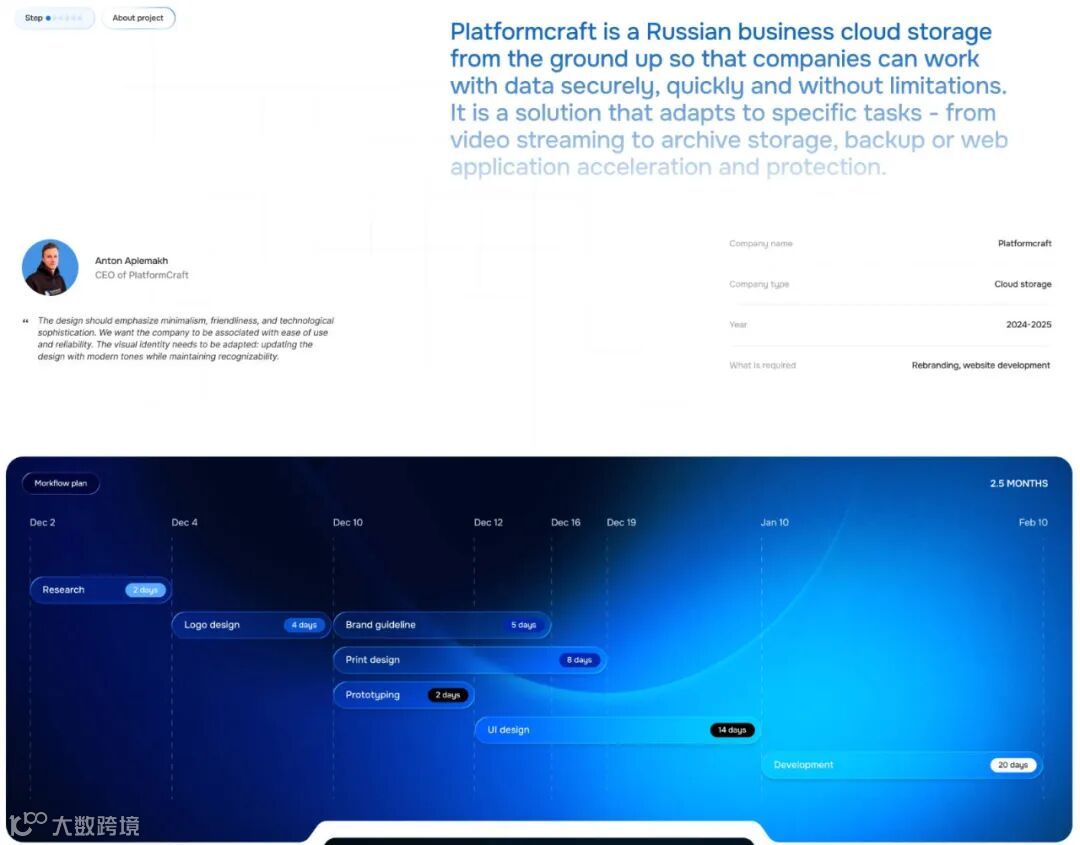
Task: Click the Platformcraft headline paragraph
Action: [729, 99]
